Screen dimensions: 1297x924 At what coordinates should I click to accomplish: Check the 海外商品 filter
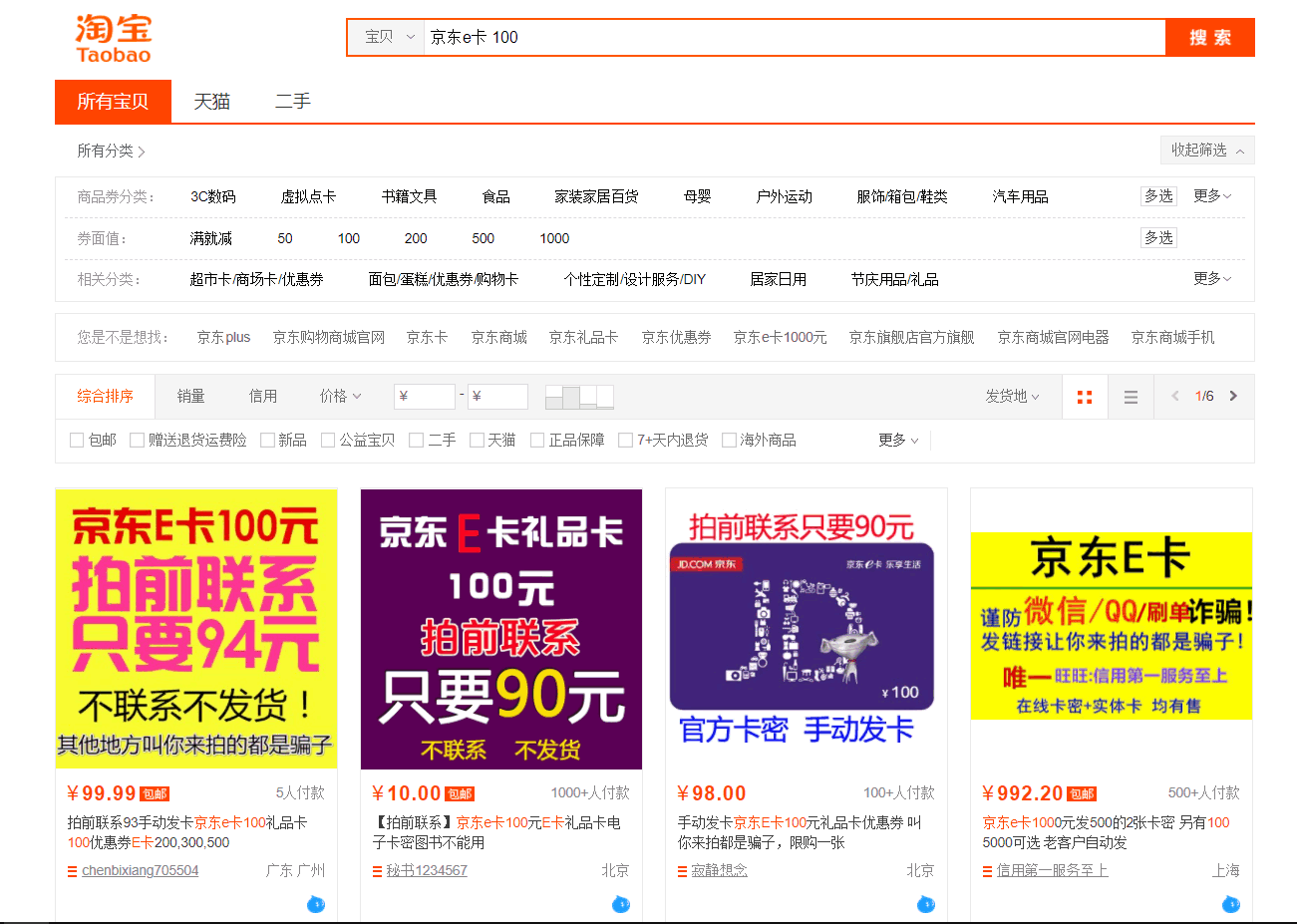point(729,441)
